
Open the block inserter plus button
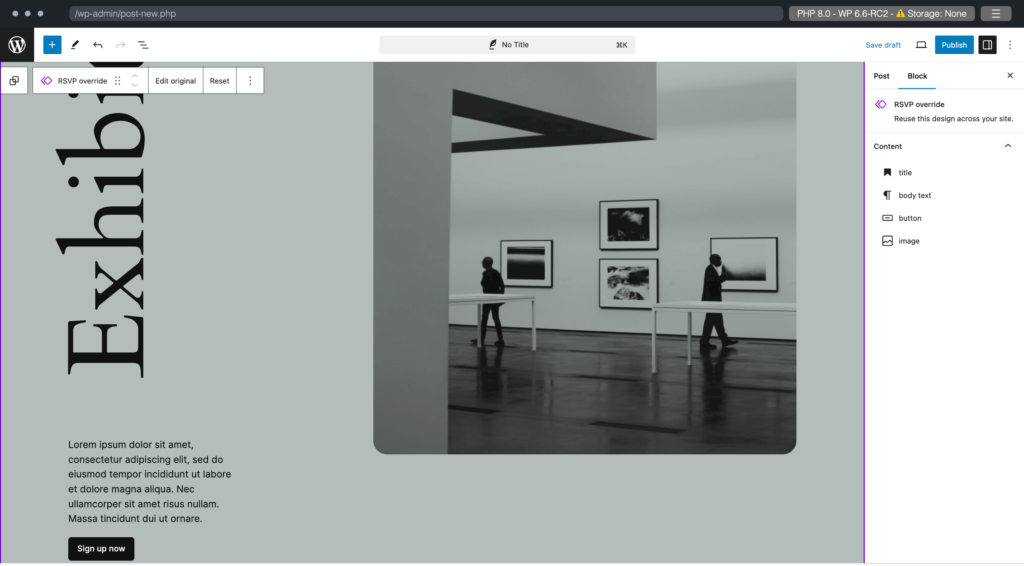(52, 45)
